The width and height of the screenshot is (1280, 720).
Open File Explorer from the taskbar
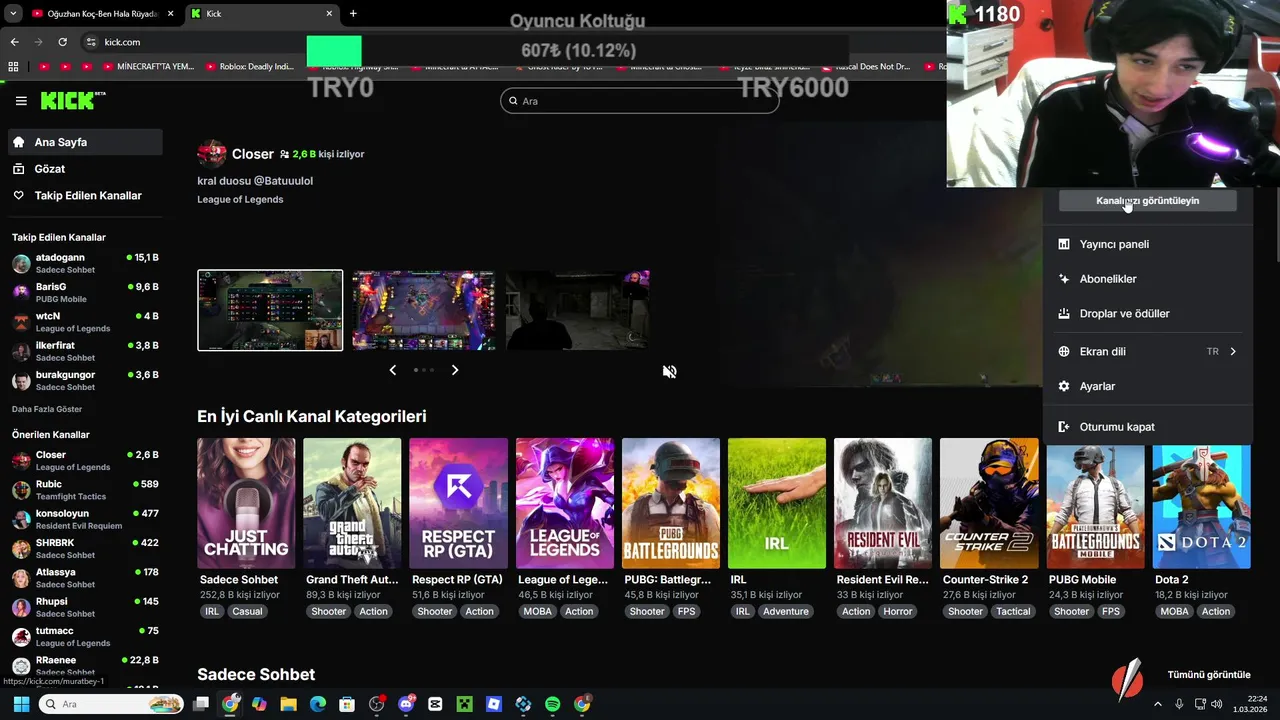point(288,704)
